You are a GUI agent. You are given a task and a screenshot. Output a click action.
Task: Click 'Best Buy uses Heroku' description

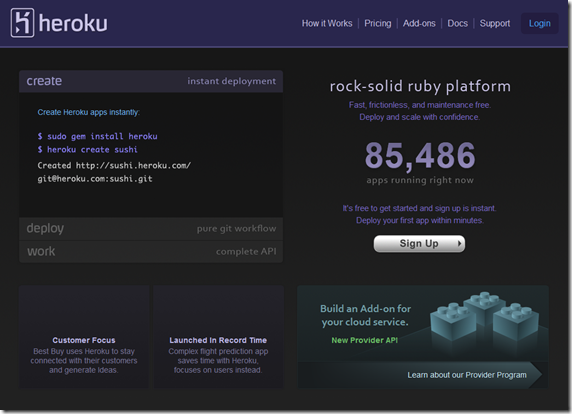tap(84, 361)
